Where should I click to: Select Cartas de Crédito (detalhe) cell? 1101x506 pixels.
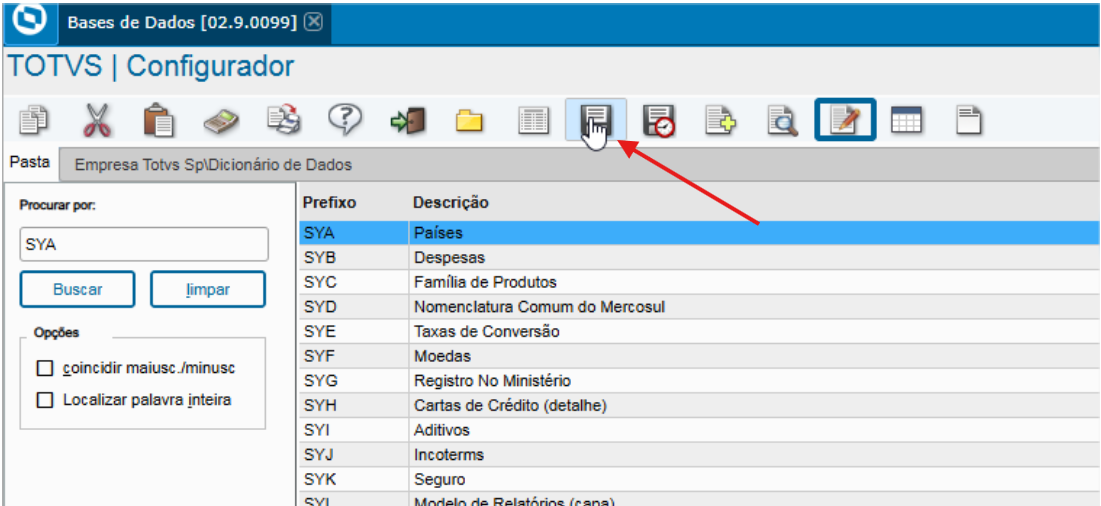click(754, 405)
